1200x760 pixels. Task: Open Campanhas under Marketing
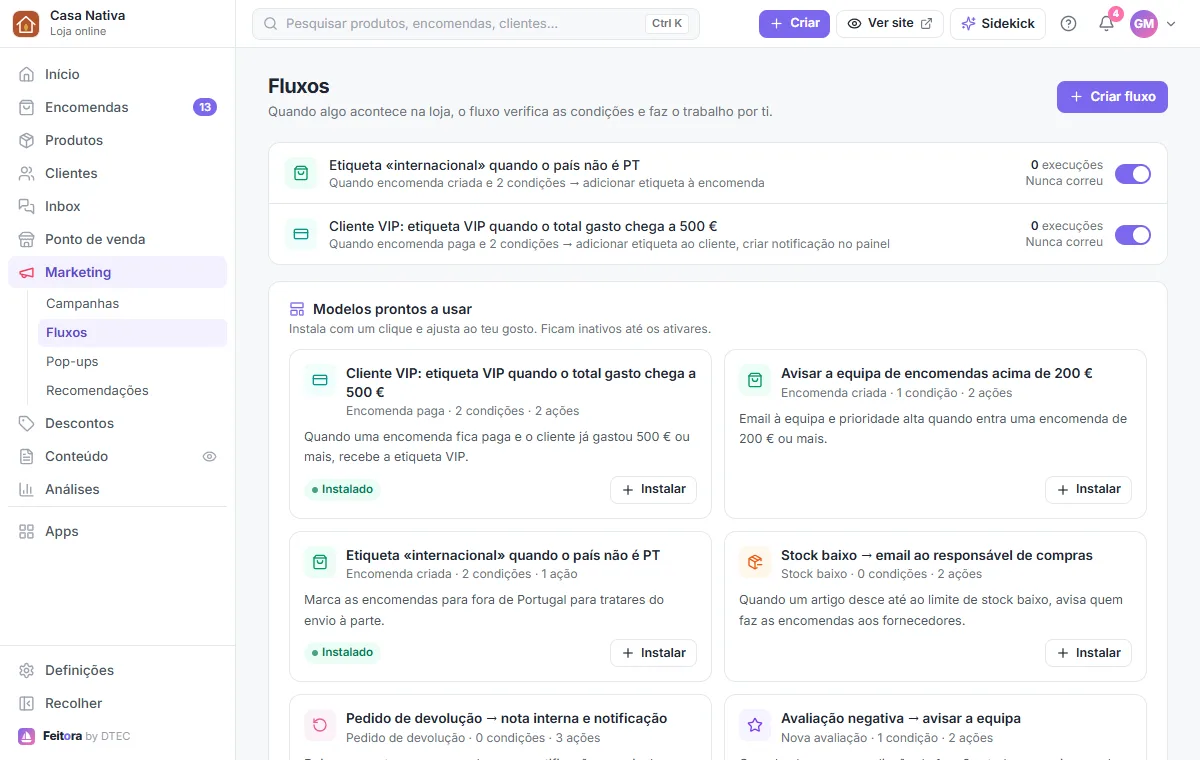pyautogui.click(x=132, y=303)
